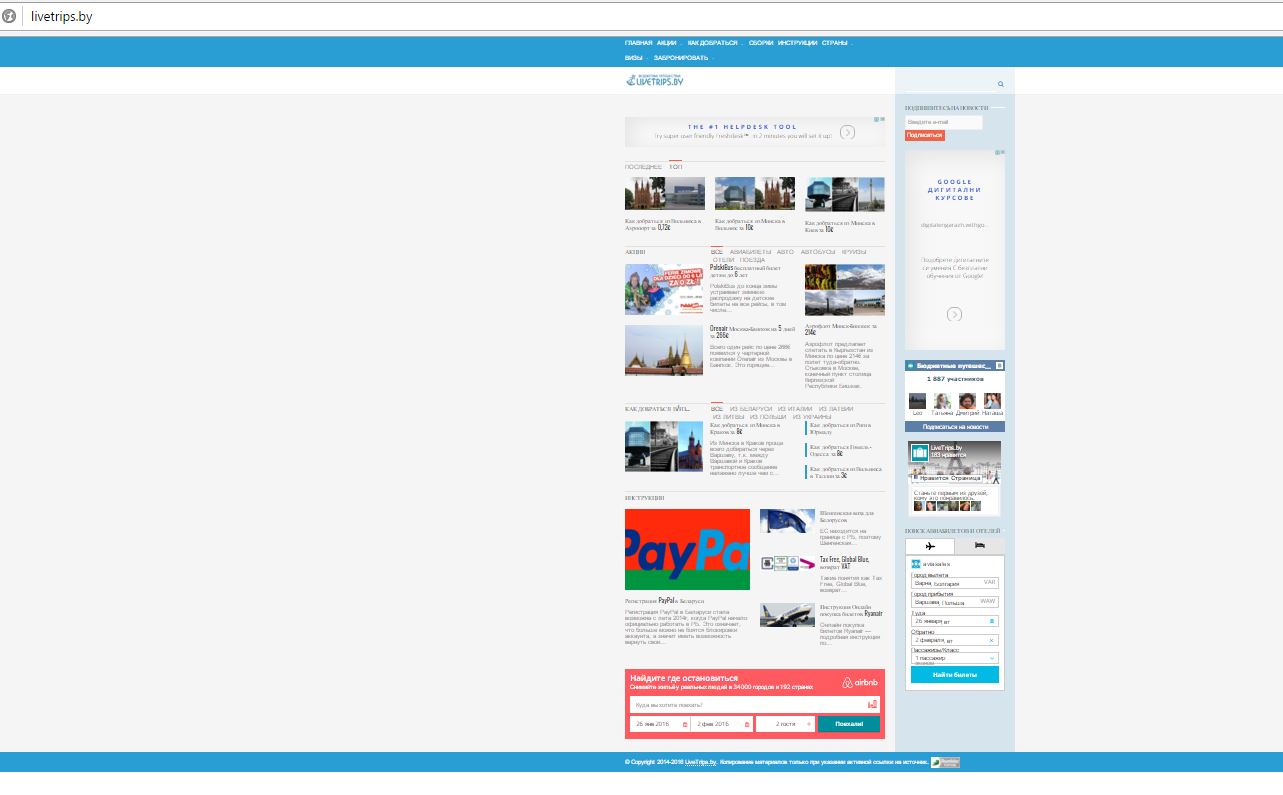1283x795 pixels.
Task: Open the Bangkok temple article thumbnail
Action: pyautogui.click(x=665, y=350)
